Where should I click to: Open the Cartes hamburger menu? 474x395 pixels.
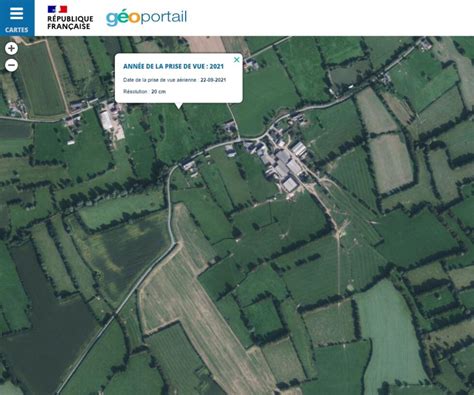click(x=17, y=18)
